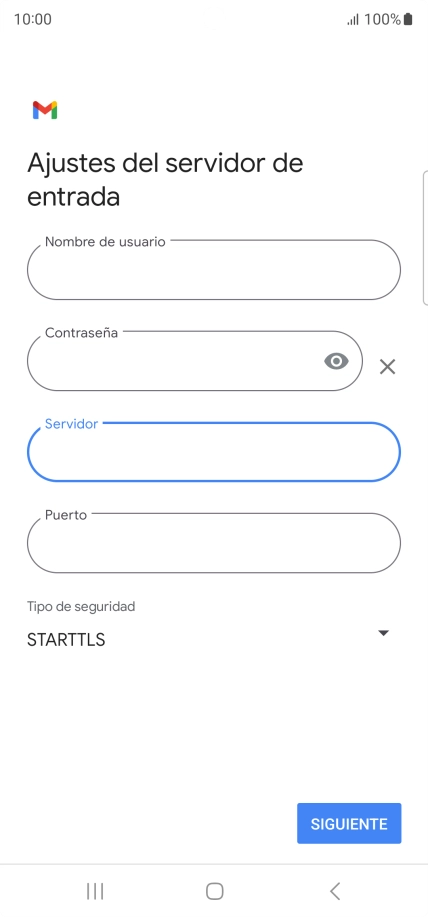Viewport: 428px width, 917px height.
Task: Tap the edge panel handle
Action: [x=425, y=238]
